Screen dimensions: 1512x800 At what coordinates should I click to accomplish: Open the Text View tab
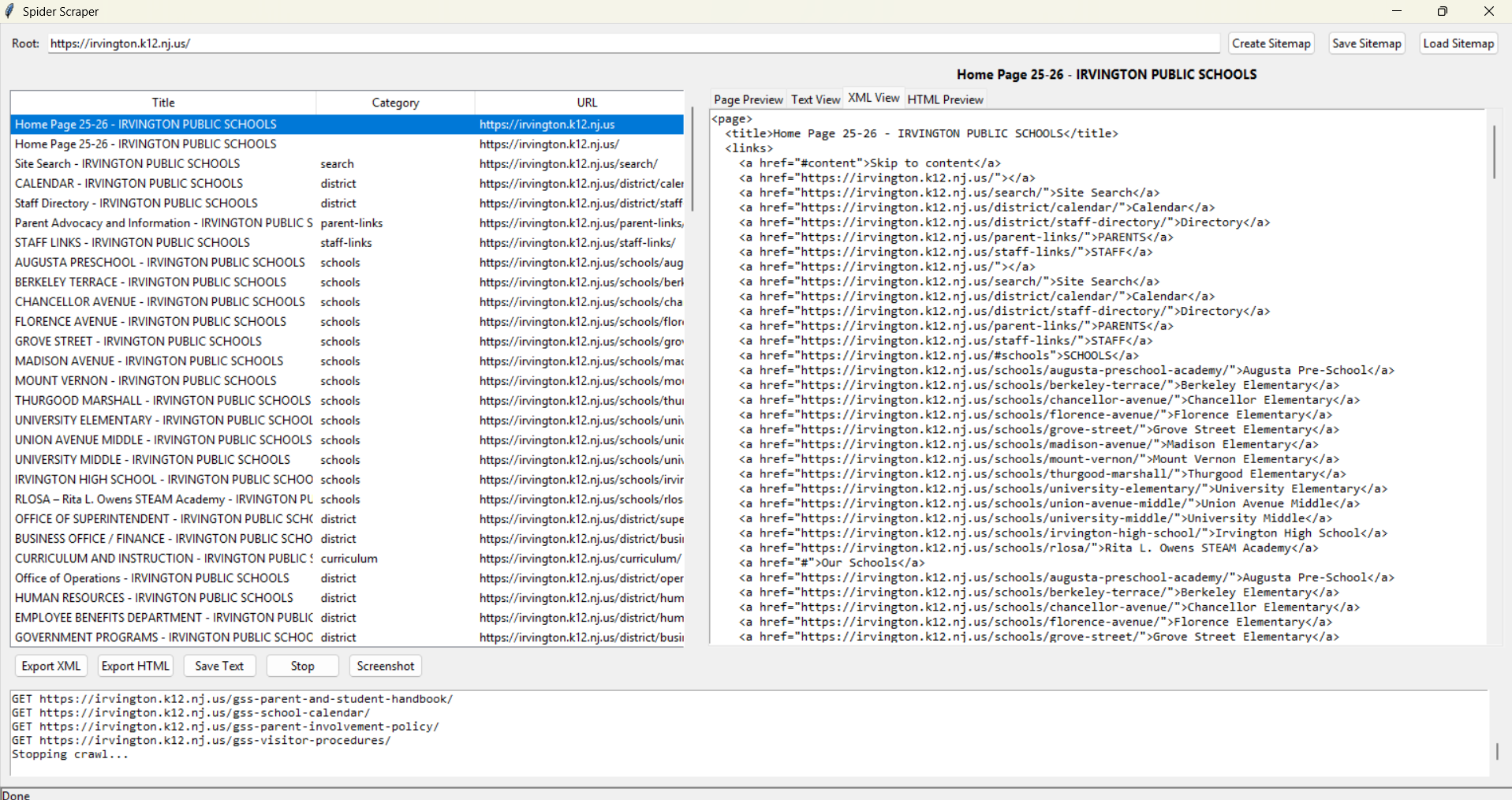[815, 99]
